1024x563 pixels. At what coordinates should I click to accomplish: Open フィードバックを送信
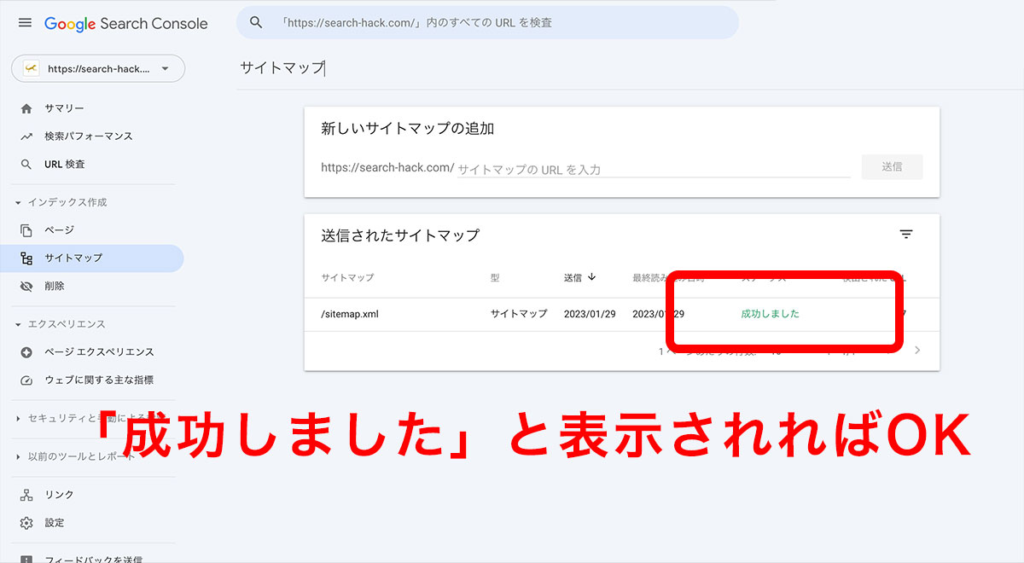pyautogui.click(x=93, y=559)
